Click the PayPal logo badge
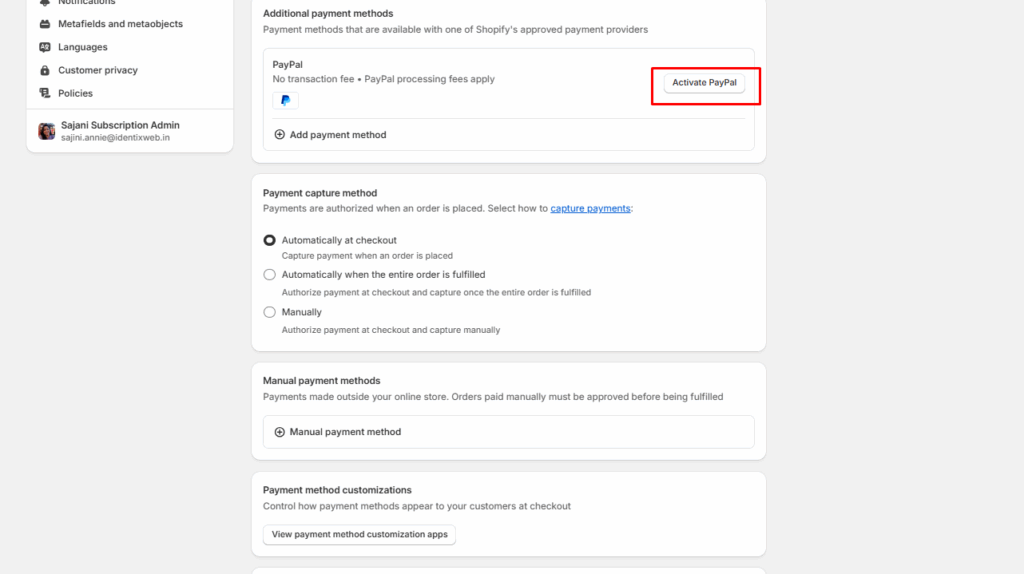The width and height of the screenshot is (1024, 574). [x=285, y=101]
